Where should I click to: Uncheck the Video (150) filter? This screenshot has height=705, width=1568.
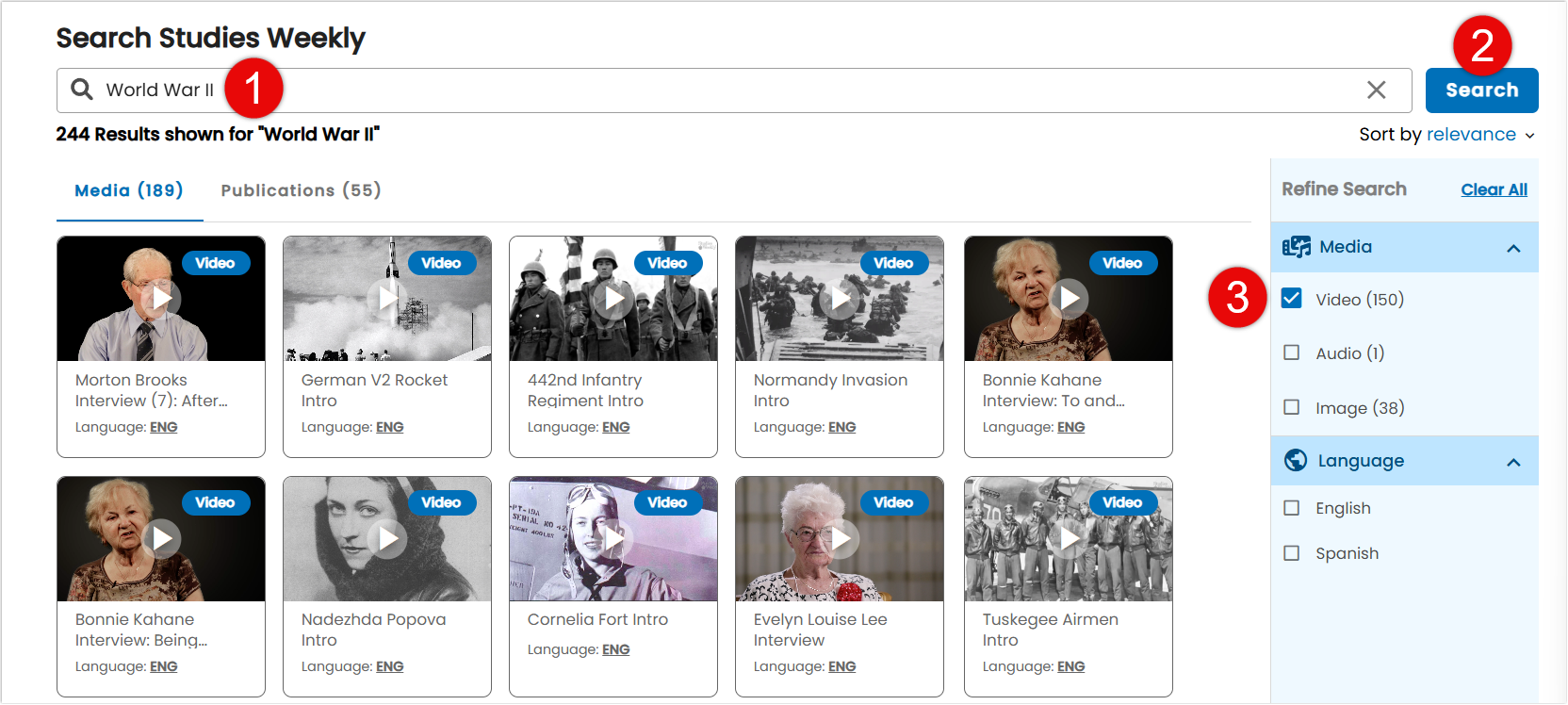(1291, 299)
